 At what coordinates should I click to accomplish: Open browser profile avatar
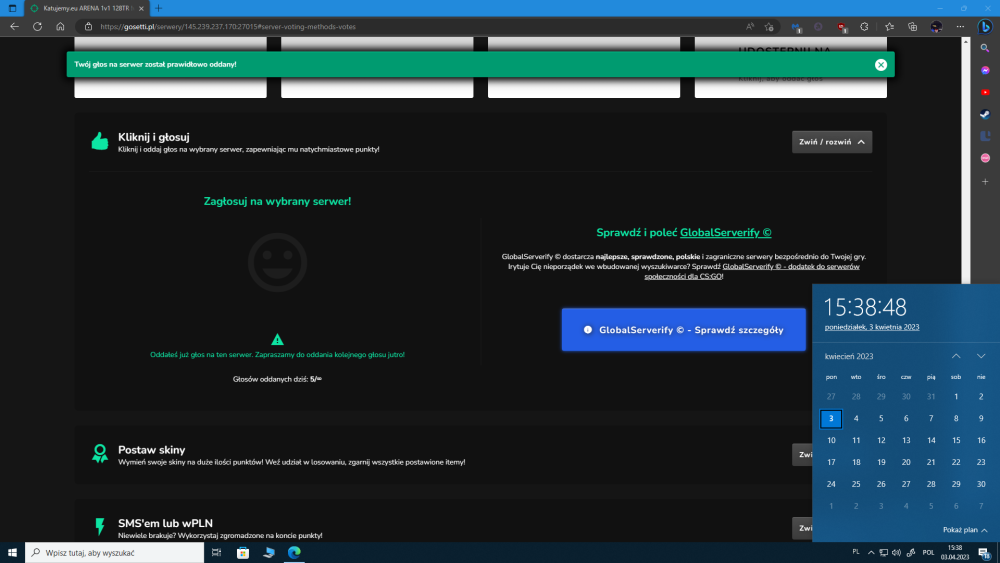tap(936, 27)
